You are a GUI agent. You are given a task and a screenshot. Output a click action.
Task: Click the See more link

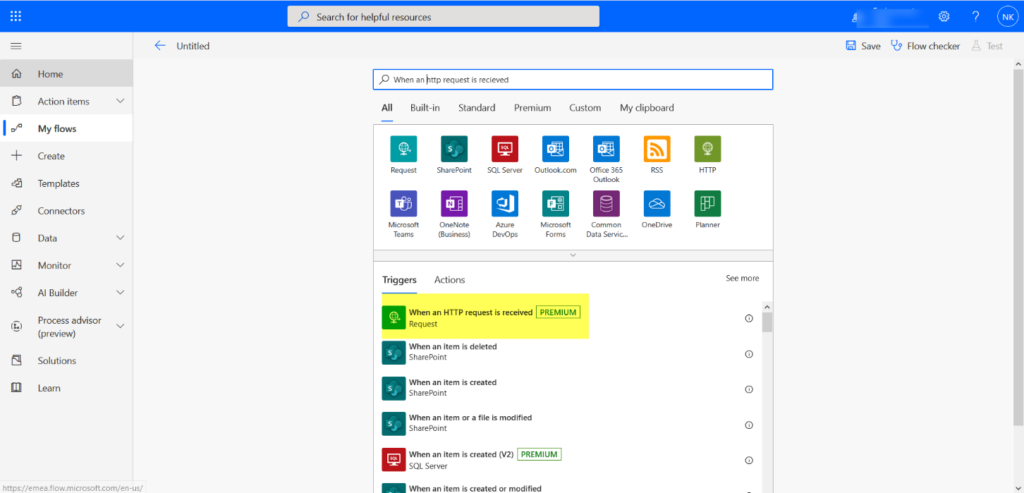click(x=743, y=278)
